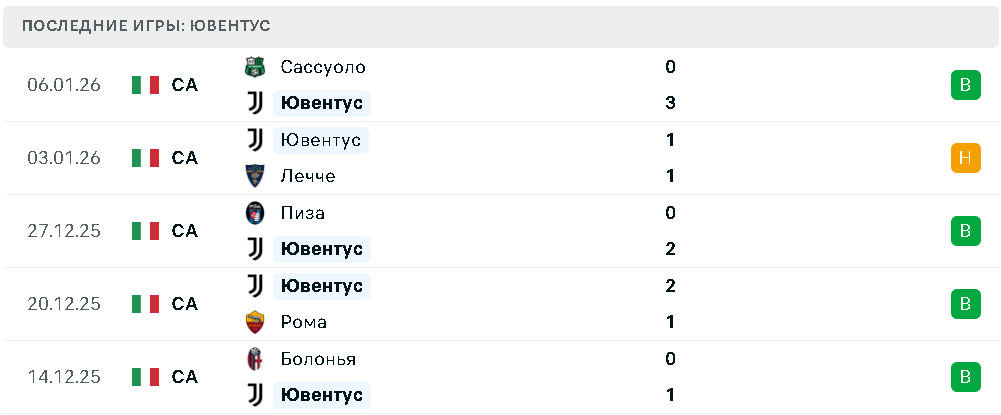The height and width of the screenshot is (415, 1001).
Task: Click Juventus crest in the 06.01.26 match
Action: [x=255, y=103]
